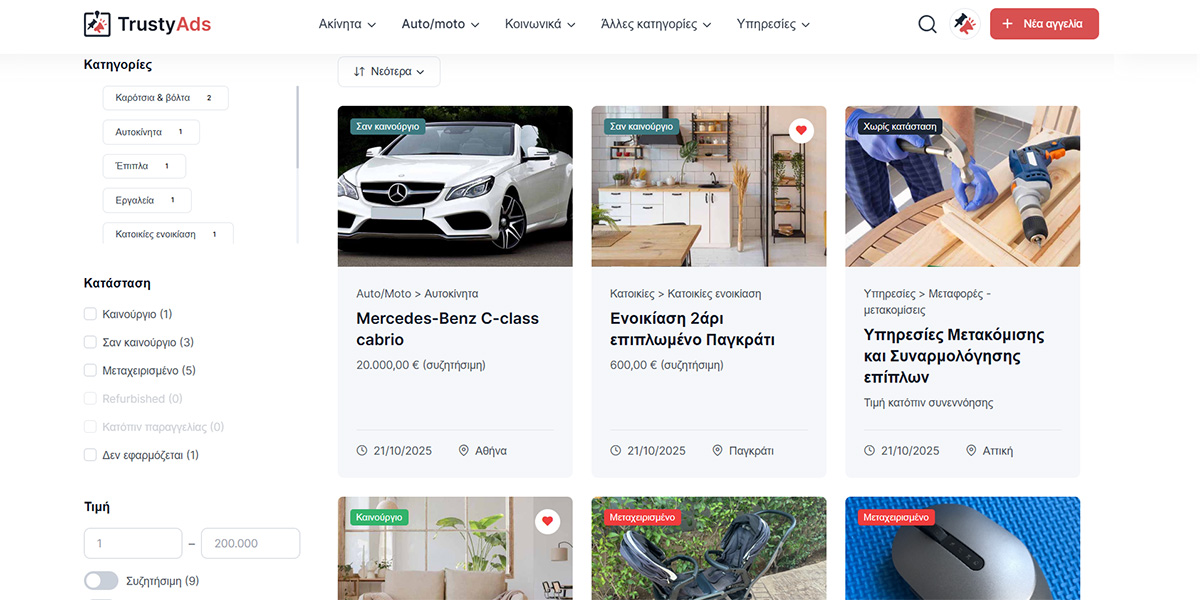The image size is (1200, 600).
Task: Select category Αυτοκίνητα
Action: click(x=151, y=132)
